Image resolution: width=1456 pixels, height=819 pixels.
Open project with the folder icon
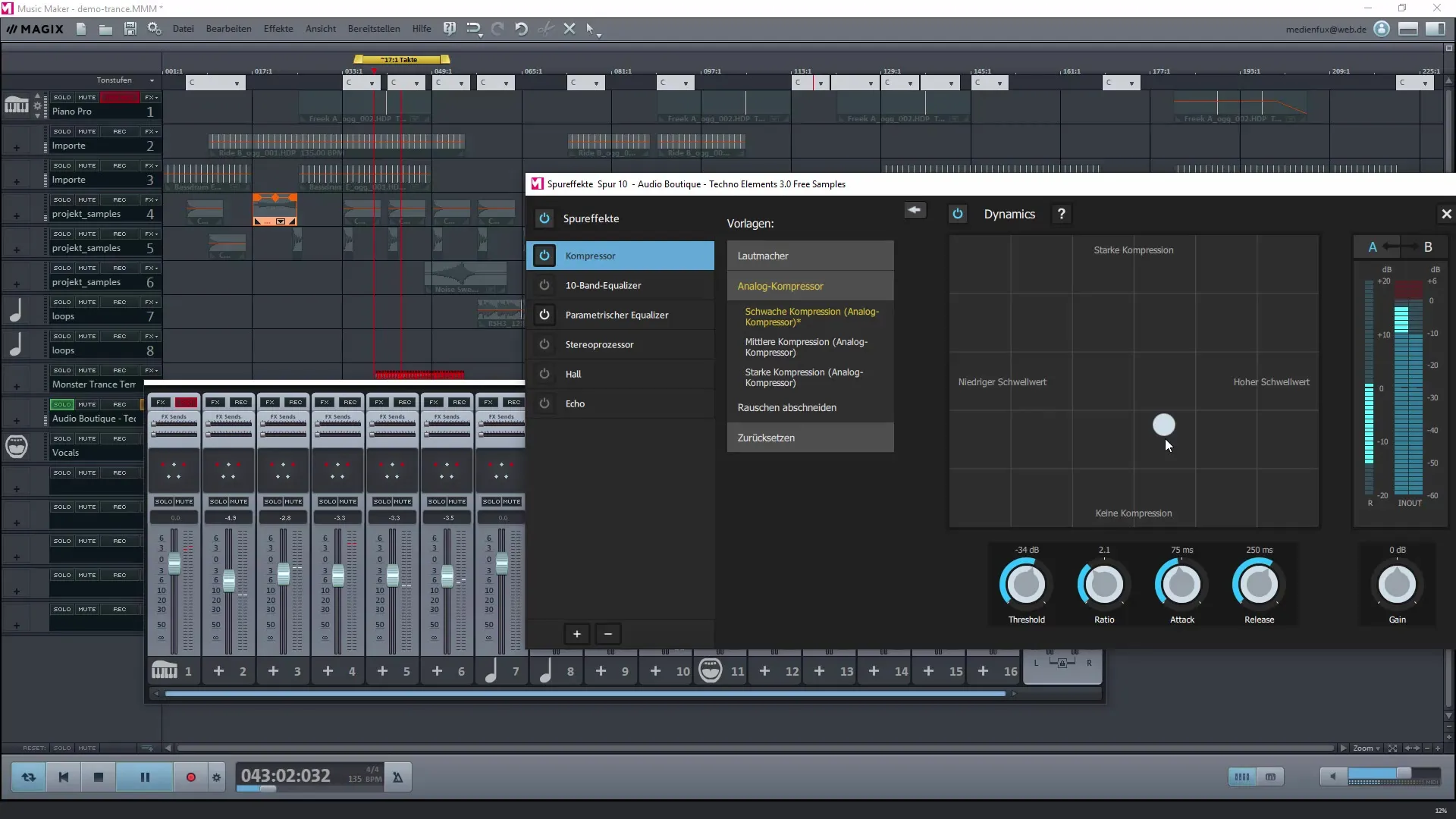point(105,29)
